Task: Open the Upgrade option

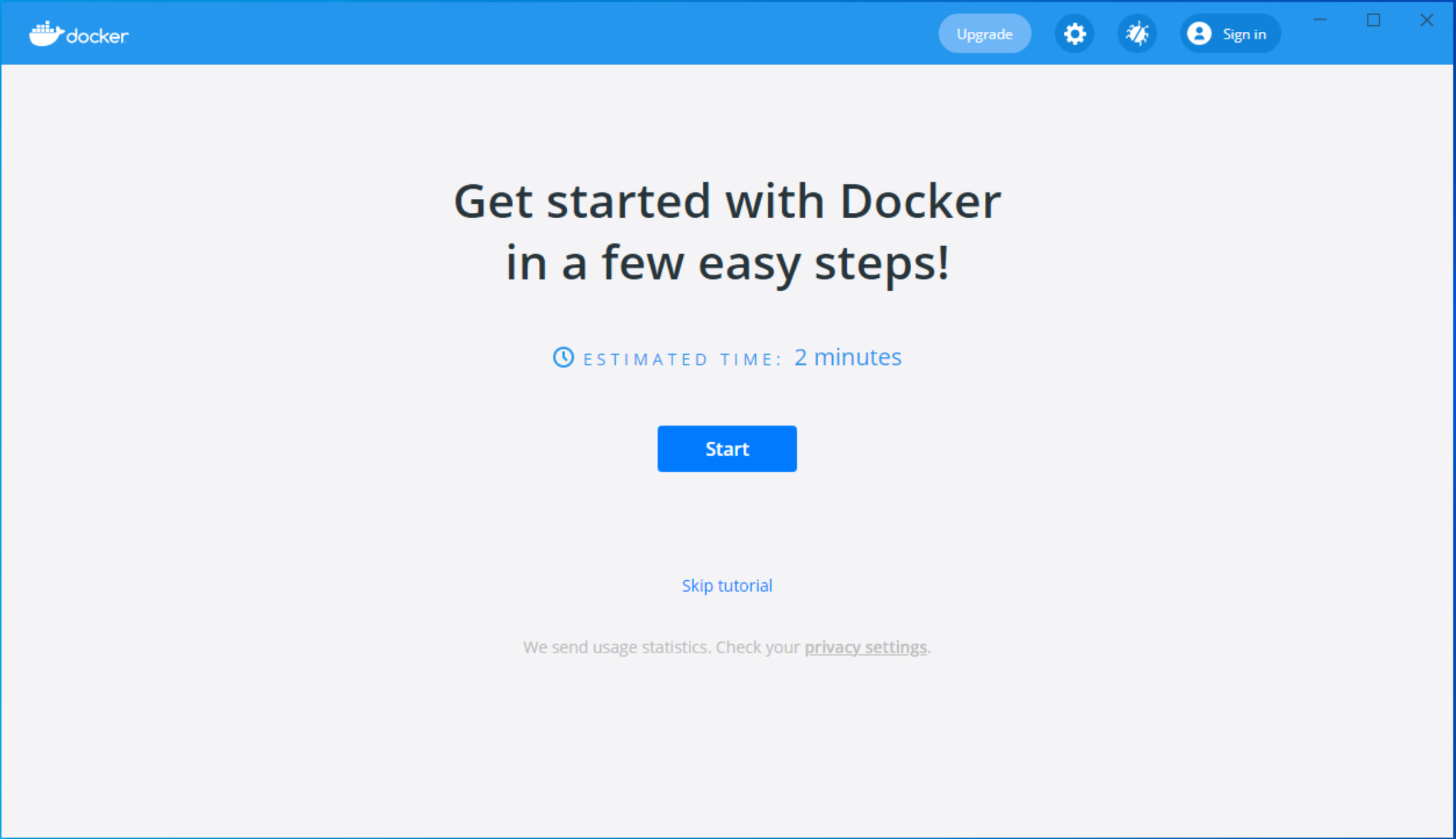Action: point(985,33)
